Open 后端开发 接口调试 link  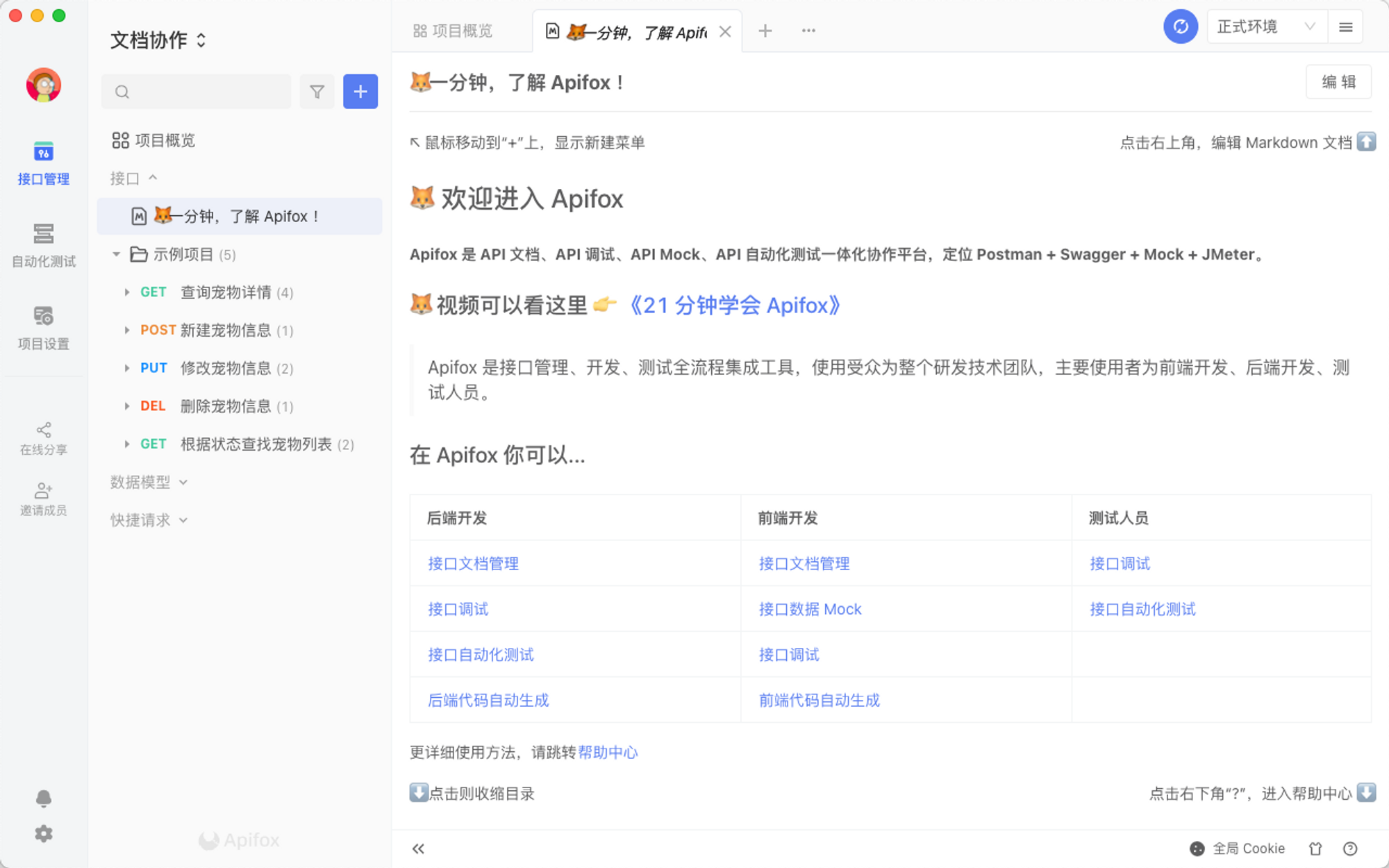click(x=458, y=609)
